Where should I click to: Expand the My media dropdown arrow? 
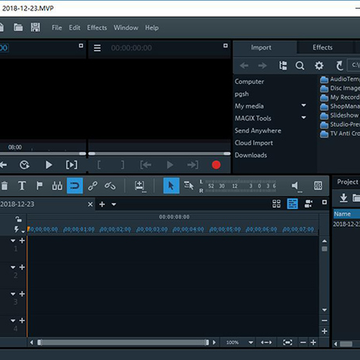point(304,105)
